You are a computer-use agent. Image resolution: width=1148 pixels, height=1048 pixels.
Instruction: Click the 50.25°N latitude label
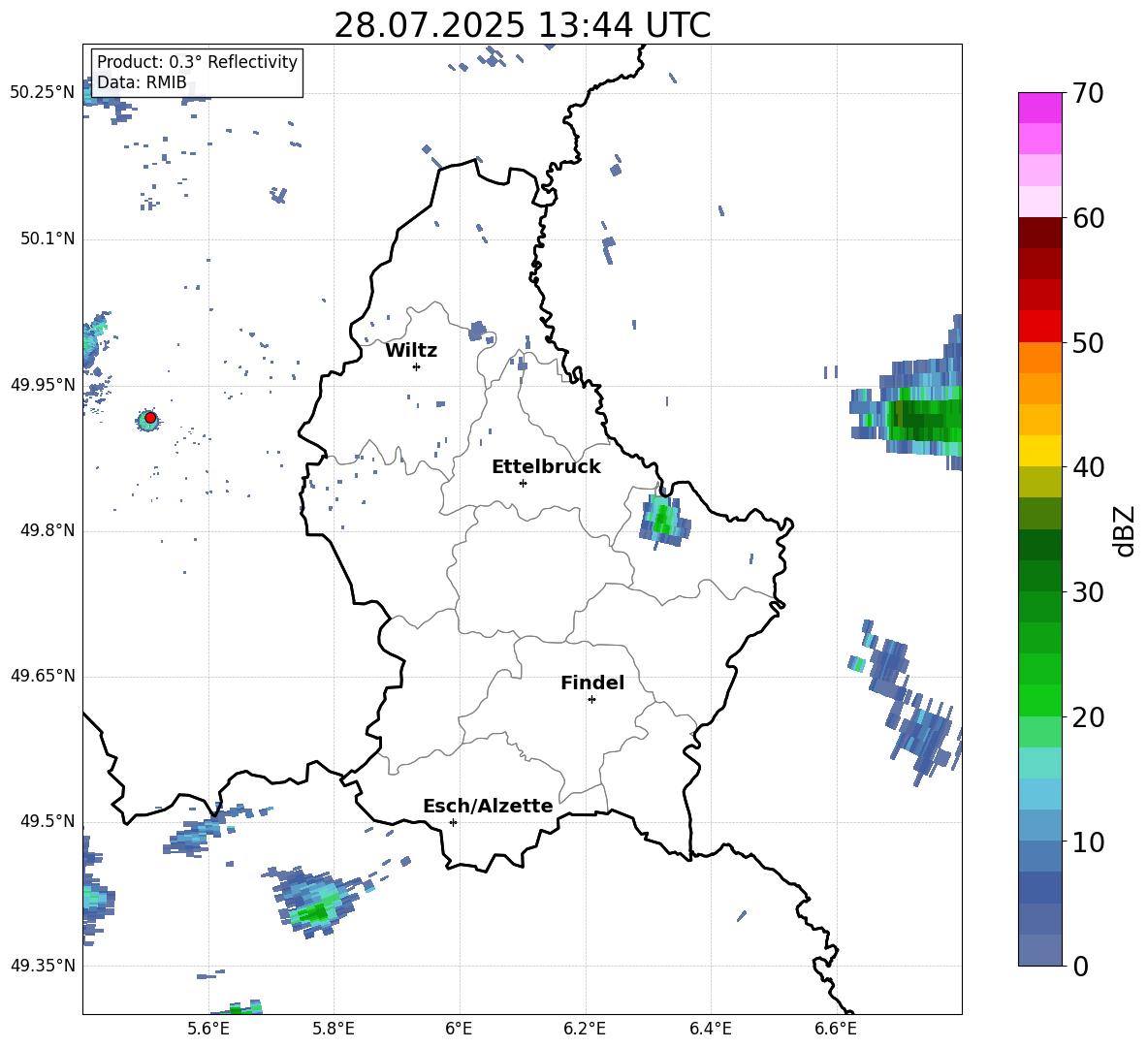[x=43, y=93]
